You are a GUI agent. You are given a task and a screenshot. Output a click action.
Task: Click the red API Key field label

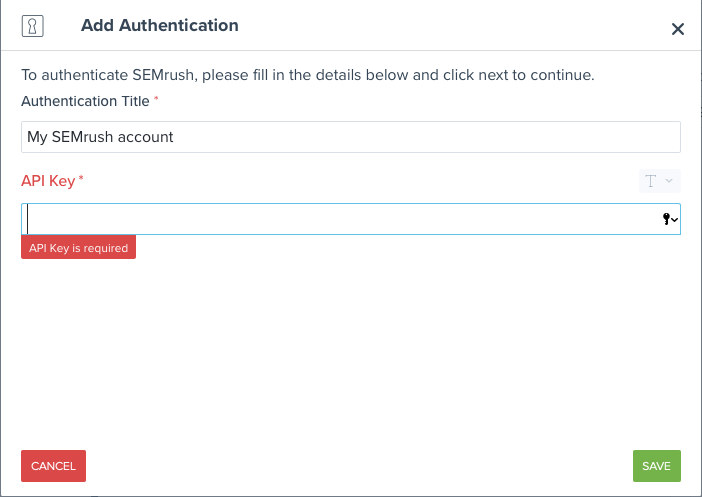click(49, 181)
